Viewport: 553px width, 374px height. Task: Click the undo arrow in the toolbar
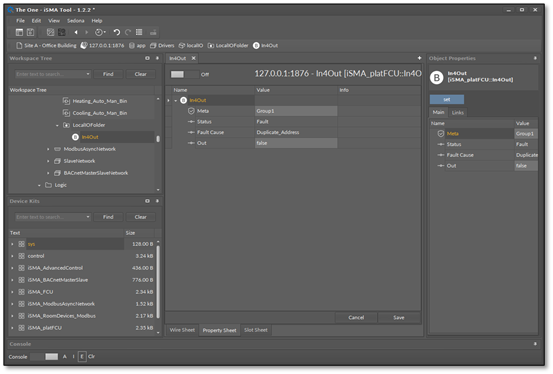[116, 32]
